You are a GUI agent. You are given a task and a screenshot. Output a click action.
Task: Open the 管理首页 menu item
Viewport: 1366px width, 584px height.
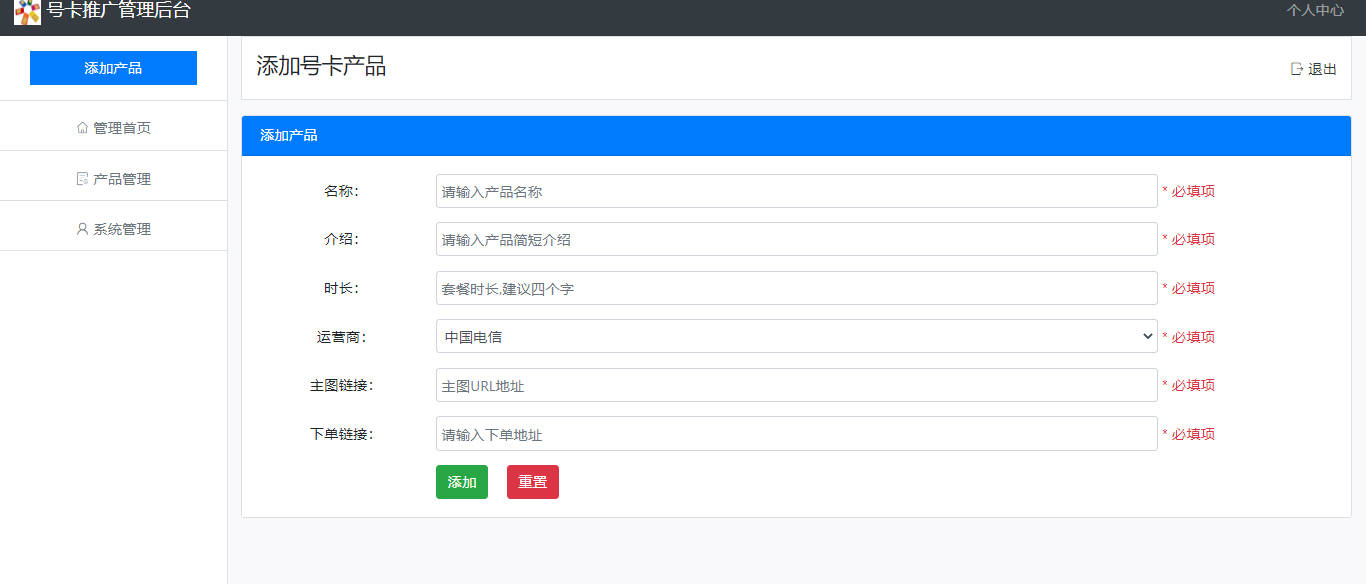(114, 128)
